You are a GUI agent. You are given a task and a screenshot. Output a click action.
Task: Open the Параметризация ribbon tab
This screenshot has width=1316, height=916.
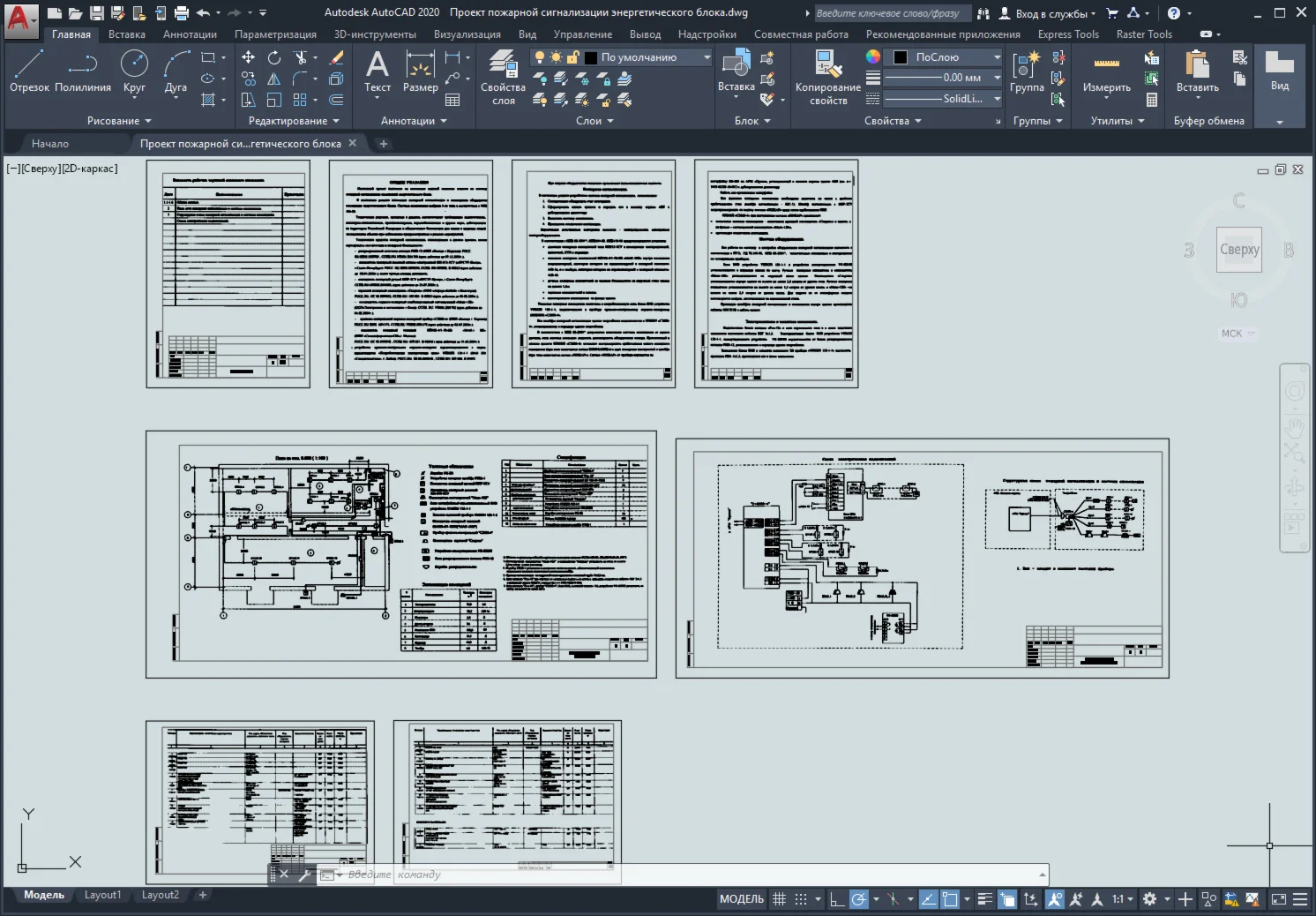coord(275,34)
